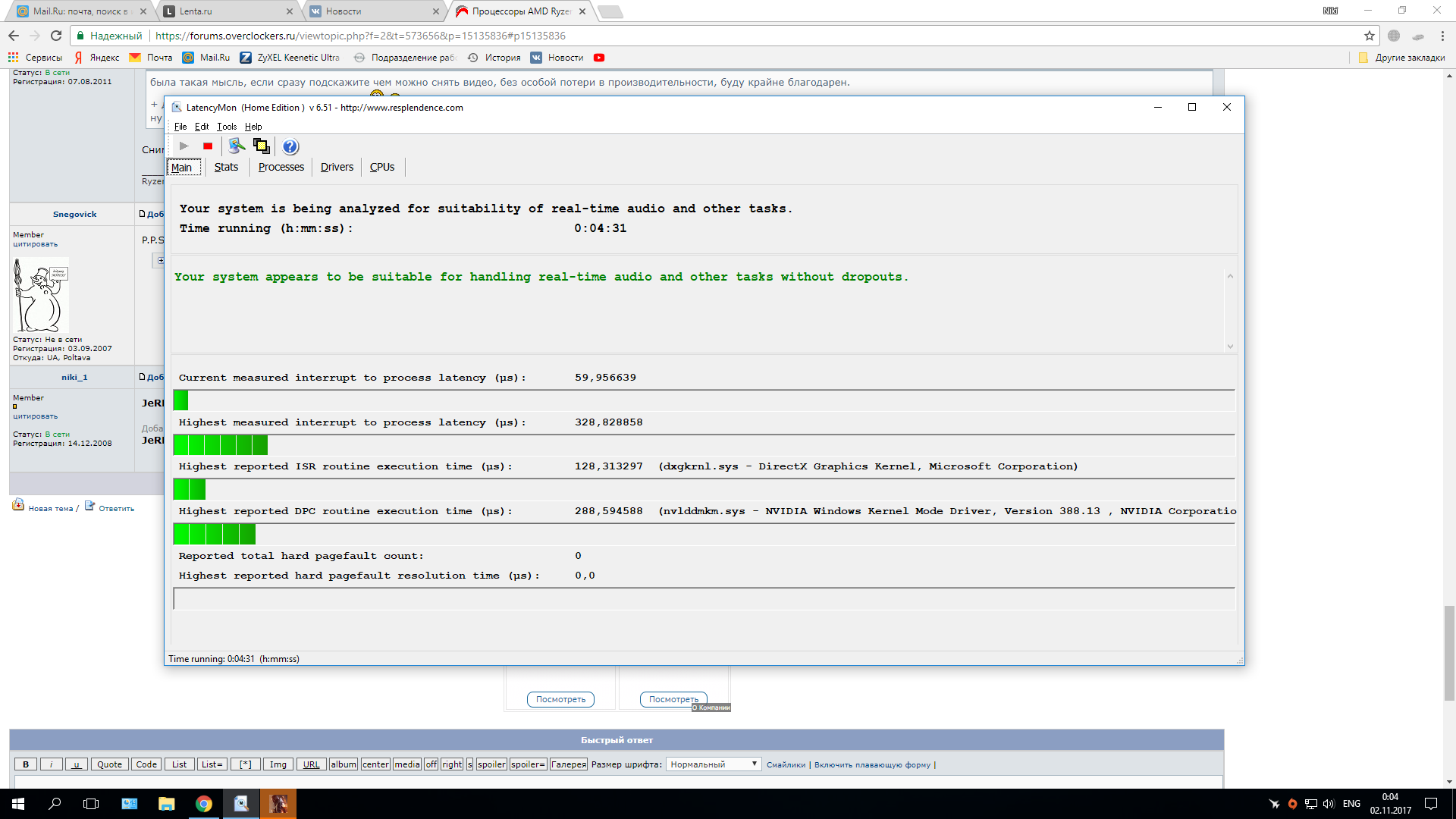Click the Смайлики link
The height and width of the screenshot is (819, 1456).
pos(786,764)
